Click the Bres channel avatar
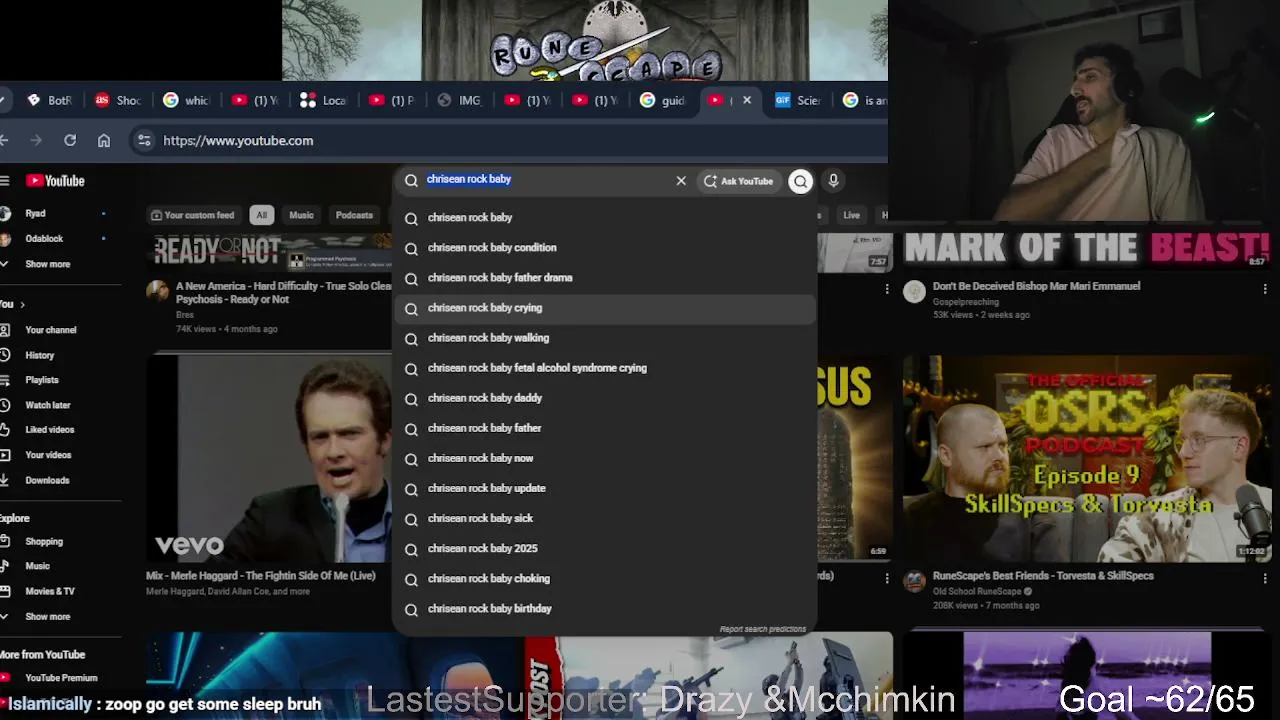 pos(158,291)
